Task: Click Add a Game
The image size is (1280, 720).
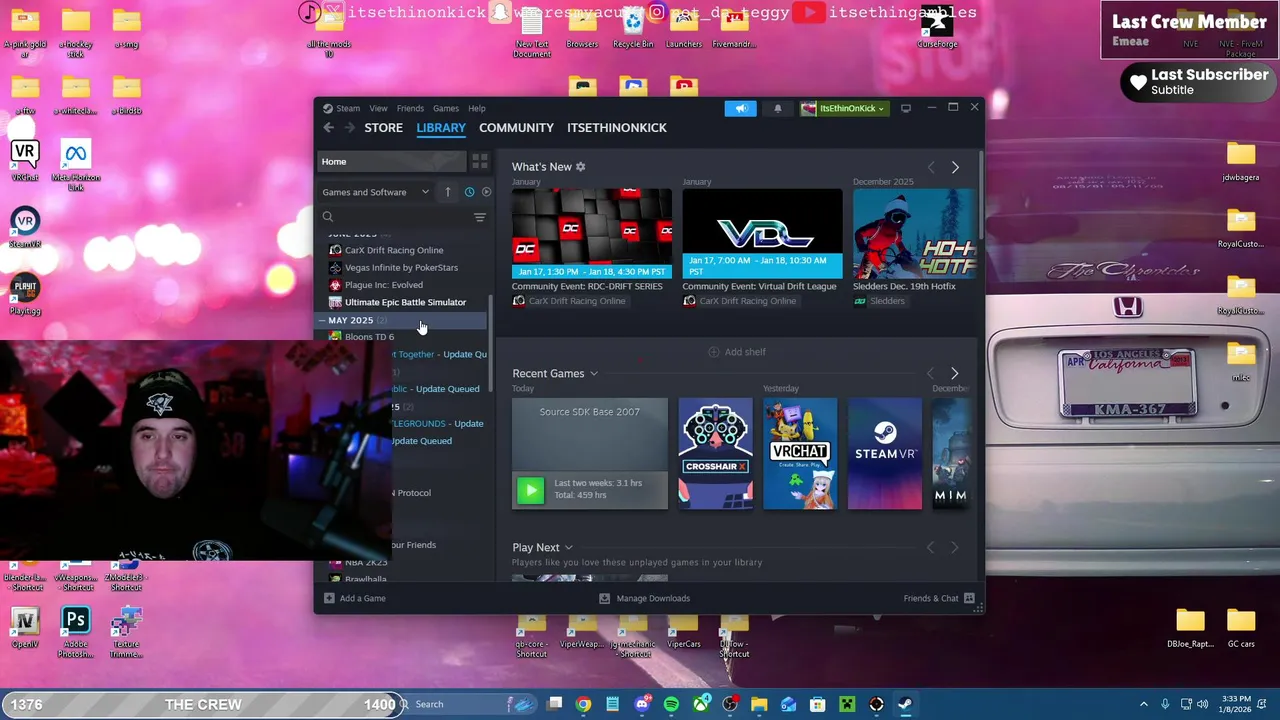Action: [x=355, y=598]
